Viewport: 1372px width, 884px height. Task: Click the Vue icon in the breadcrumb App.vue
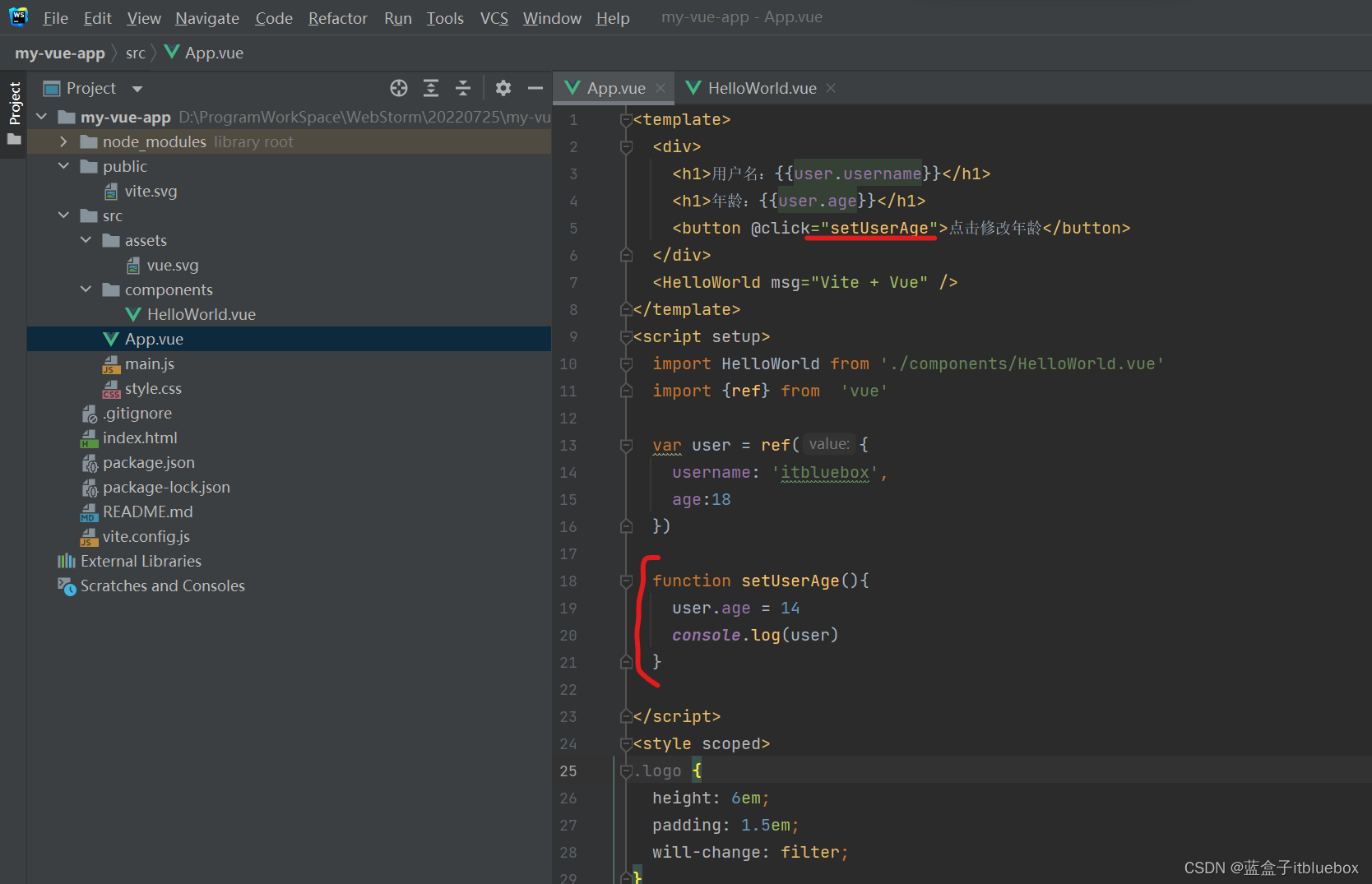[x=172, y=52]
